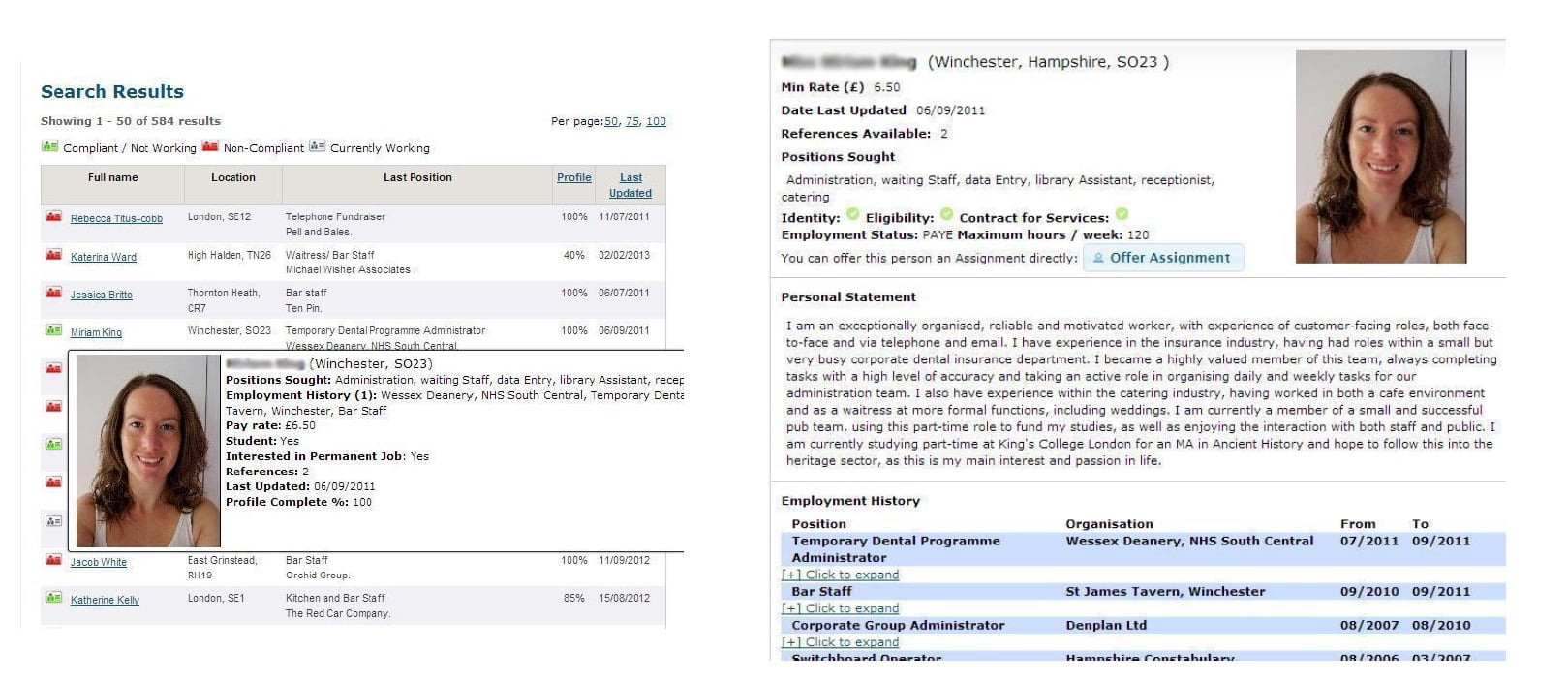
Task: Show 75 results per page
Action: [x=632, y=122]
